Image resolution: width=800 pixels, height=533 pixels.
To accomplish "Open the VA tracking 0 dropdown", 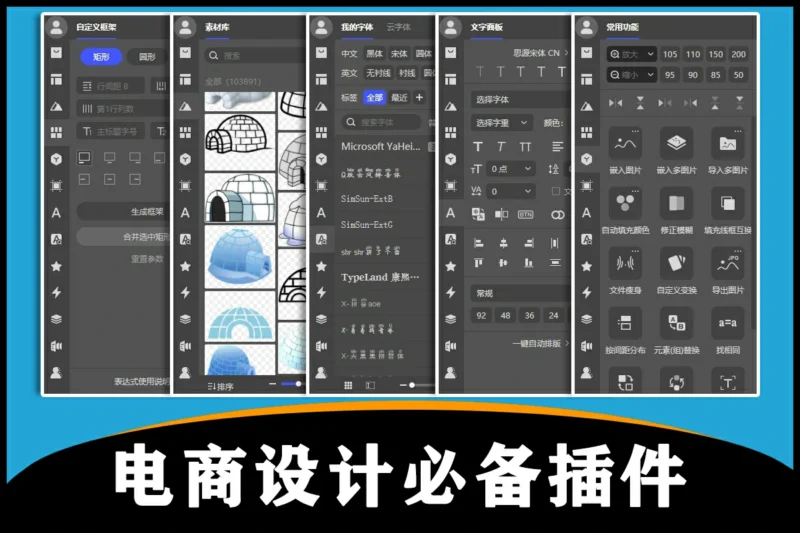I will [511, 191].
